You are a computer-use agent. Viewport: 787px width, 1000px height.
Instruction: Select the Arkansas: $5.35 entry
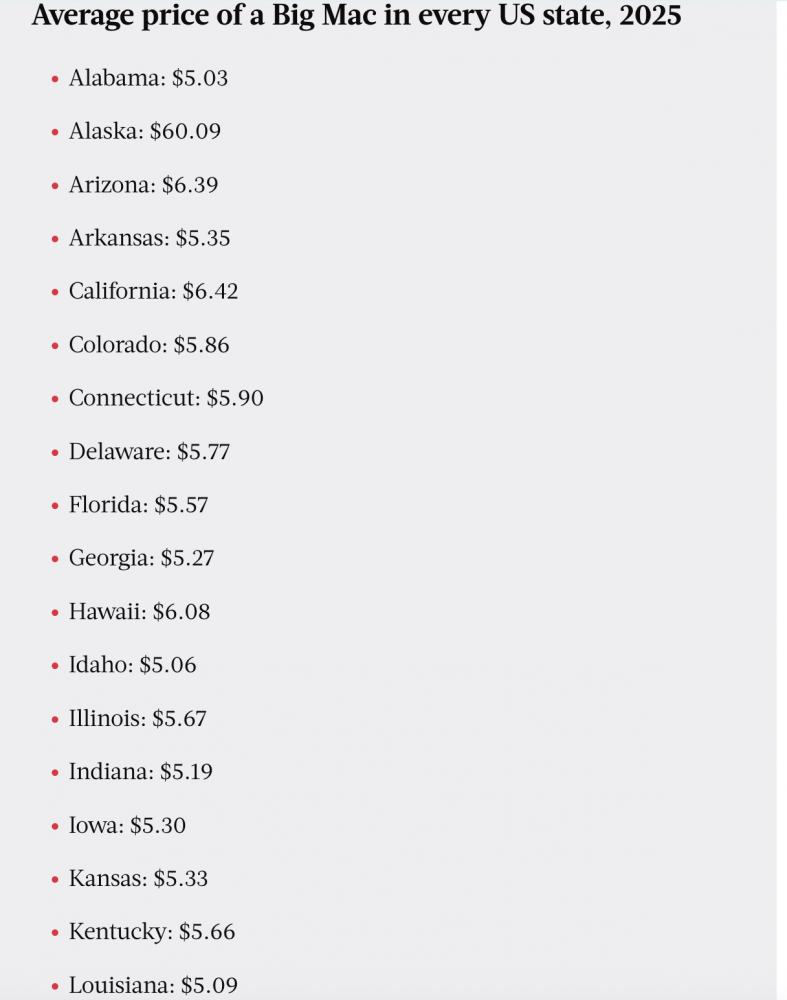pyautogui.click(x=149, y=238)
